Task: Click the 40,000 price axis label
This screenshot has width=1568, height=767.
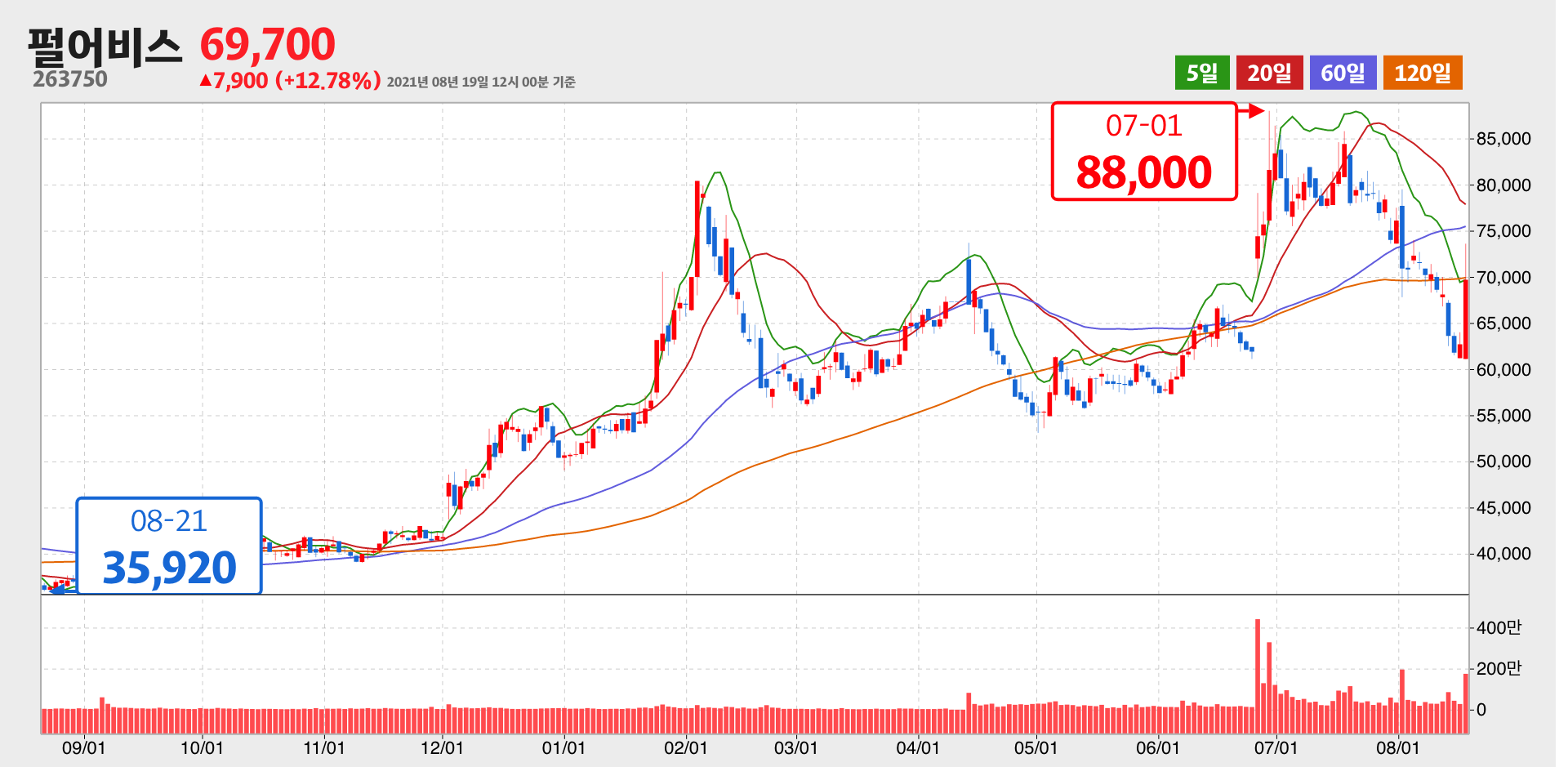Action: click(x=1503, y=554)
